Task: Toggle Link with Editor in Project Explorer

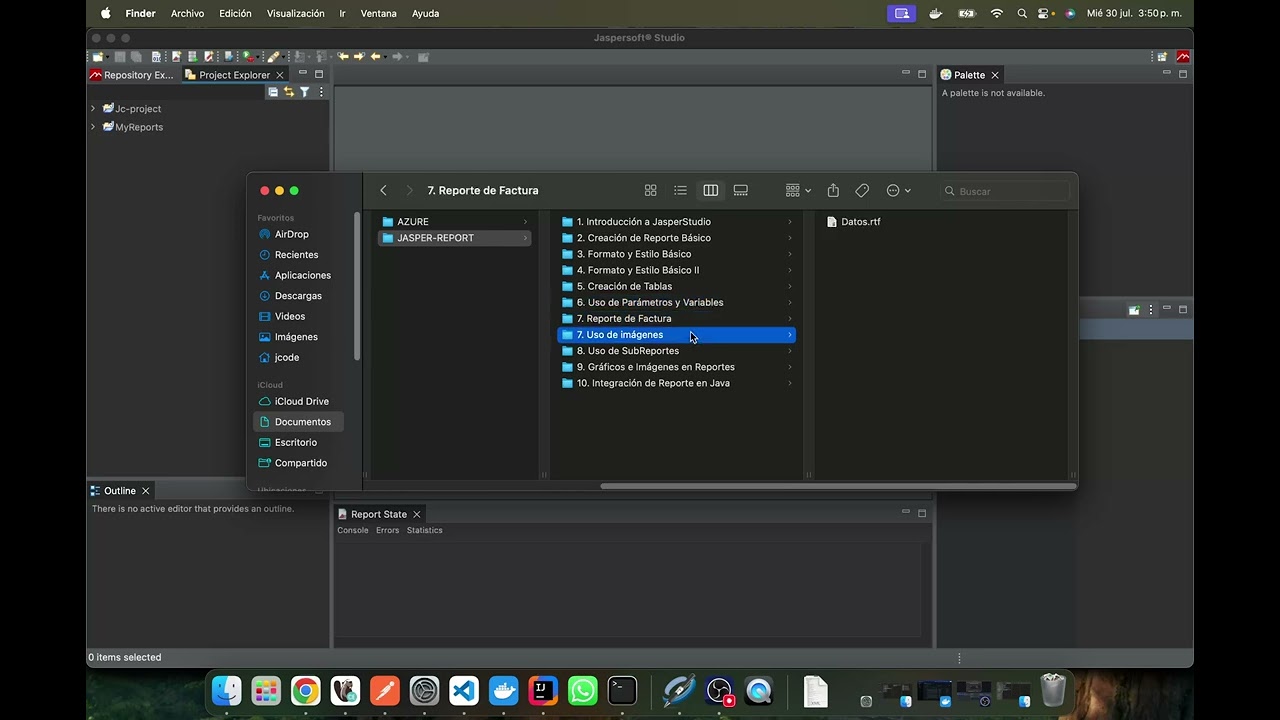Action: pyautogui.click(x=289, y=92)
